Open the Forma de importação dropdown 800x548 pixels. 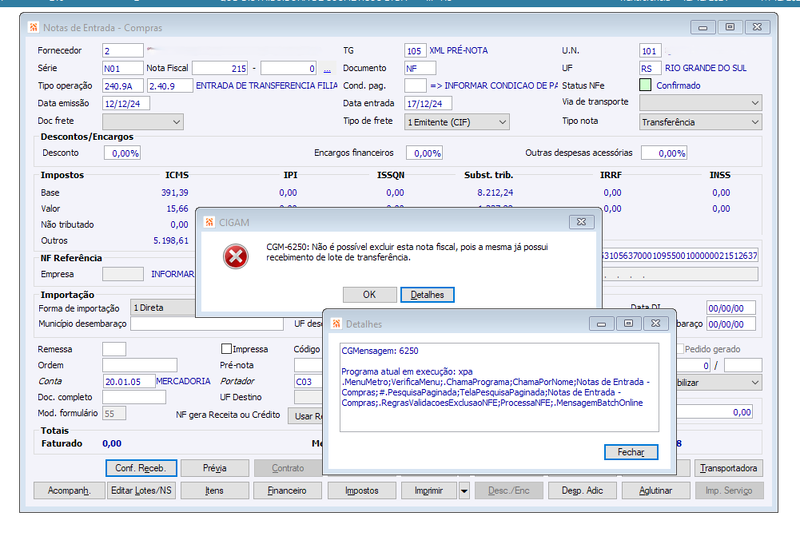(163, 308)
